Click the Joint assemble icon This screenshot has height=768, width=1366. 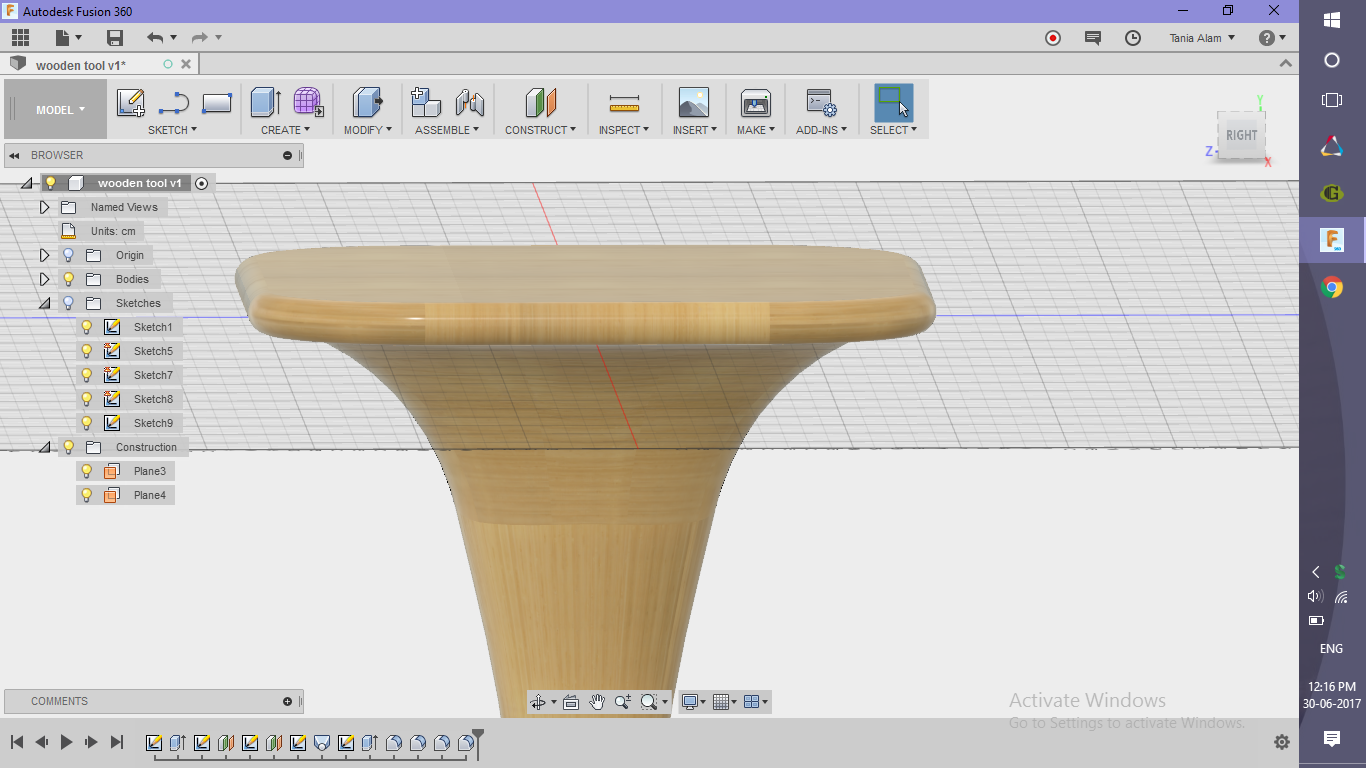[x=469, y=103]
